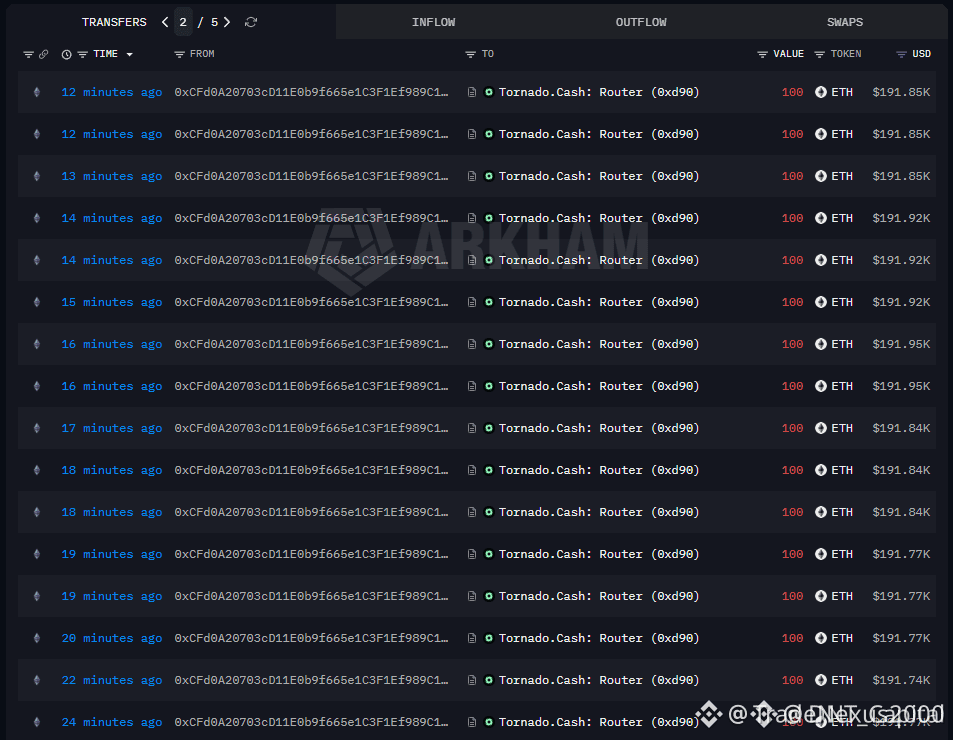Click Ethereum chain icon on 17 minutes row

coord(36,428)
